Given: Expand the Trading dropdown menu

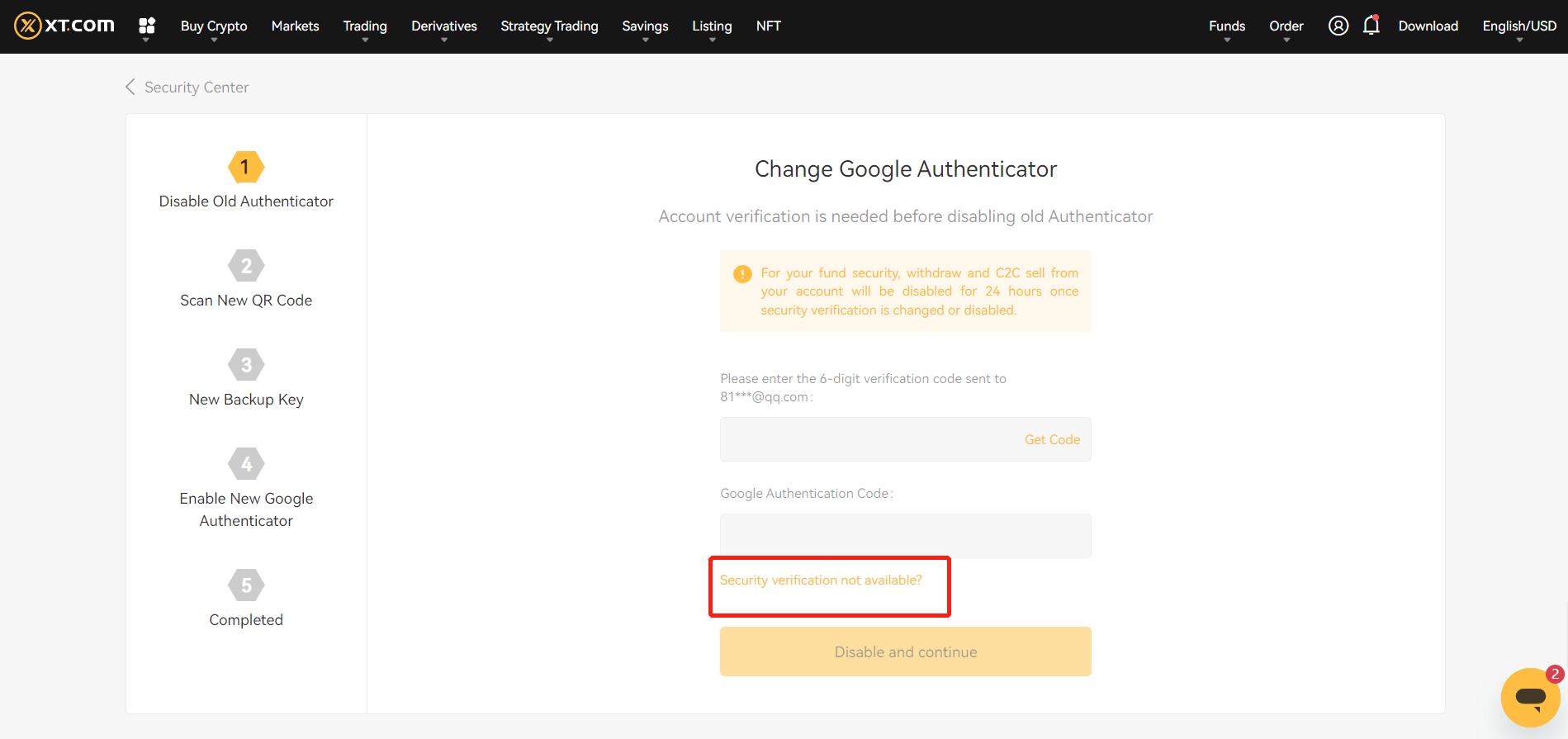Looking at the screenshot, I should (365, 26).
